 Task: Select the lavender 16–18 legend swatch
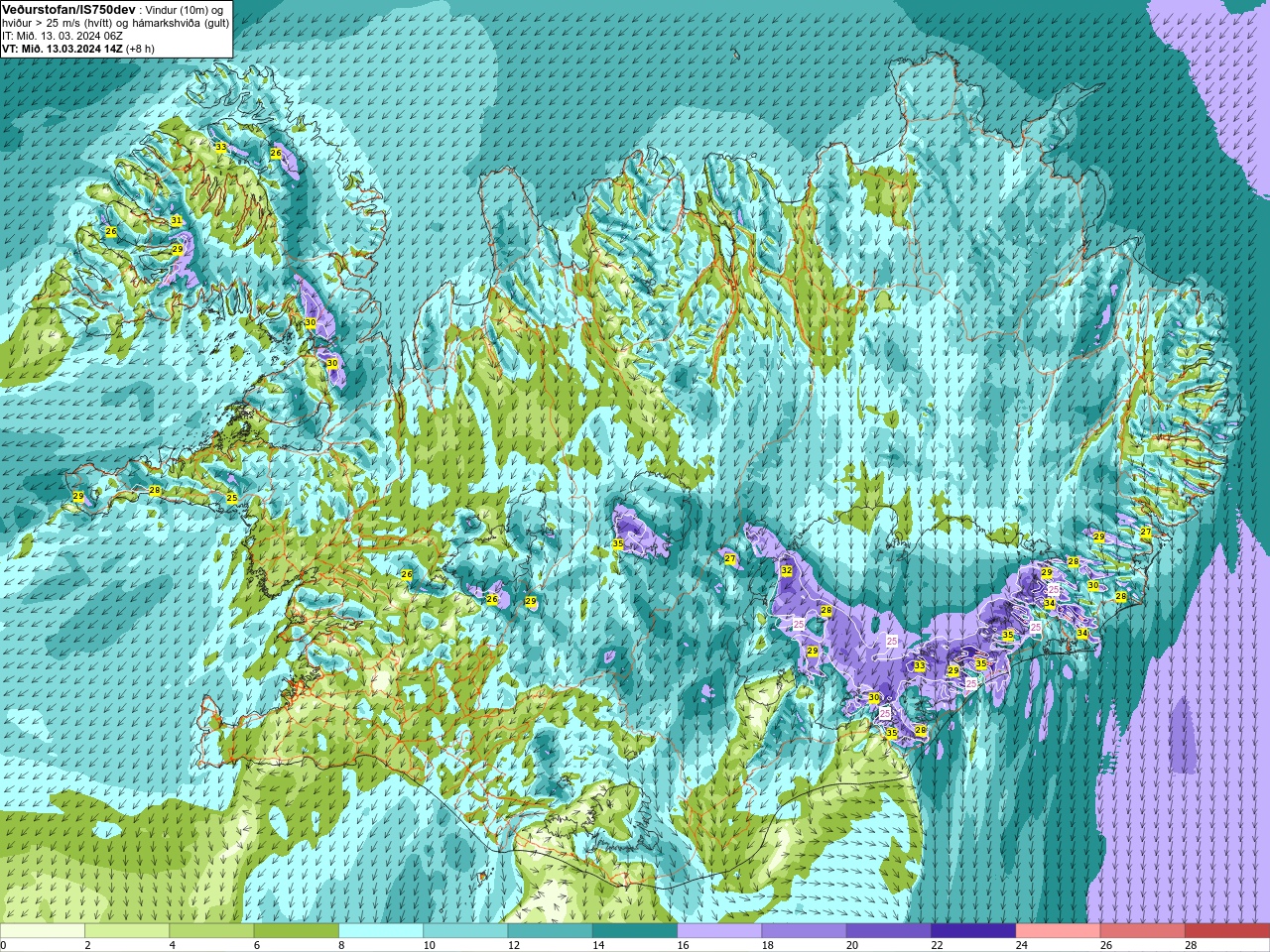tap(719, 931)
